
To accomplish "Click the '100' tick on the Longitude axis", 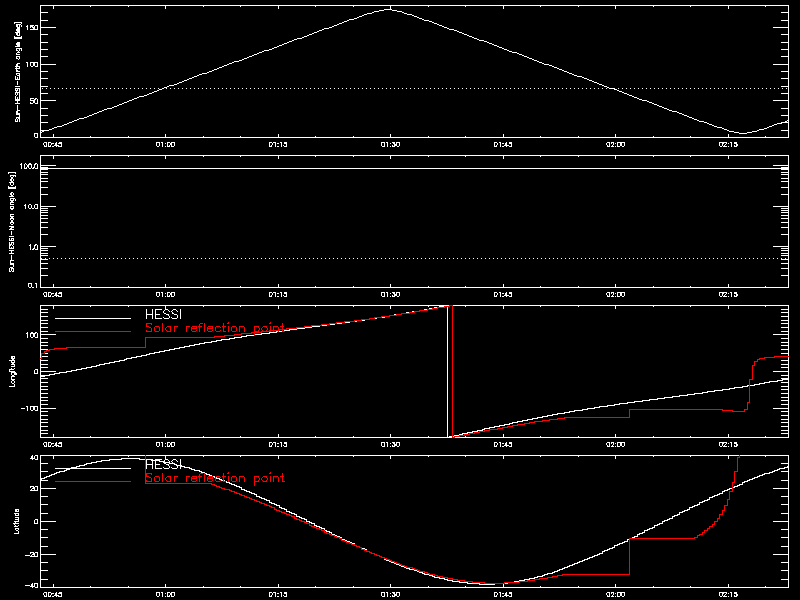I will click(x=33, y=335).
